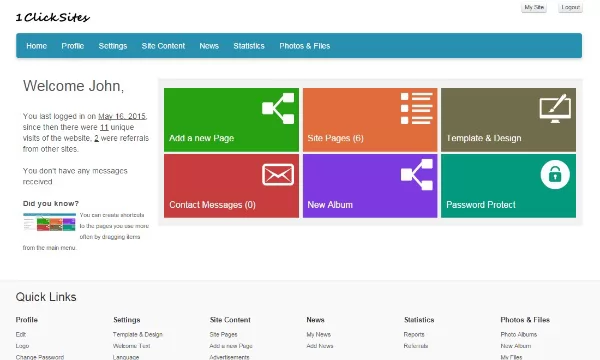Open the Site Content menu
600x360 pixels.
pos(163,46)
